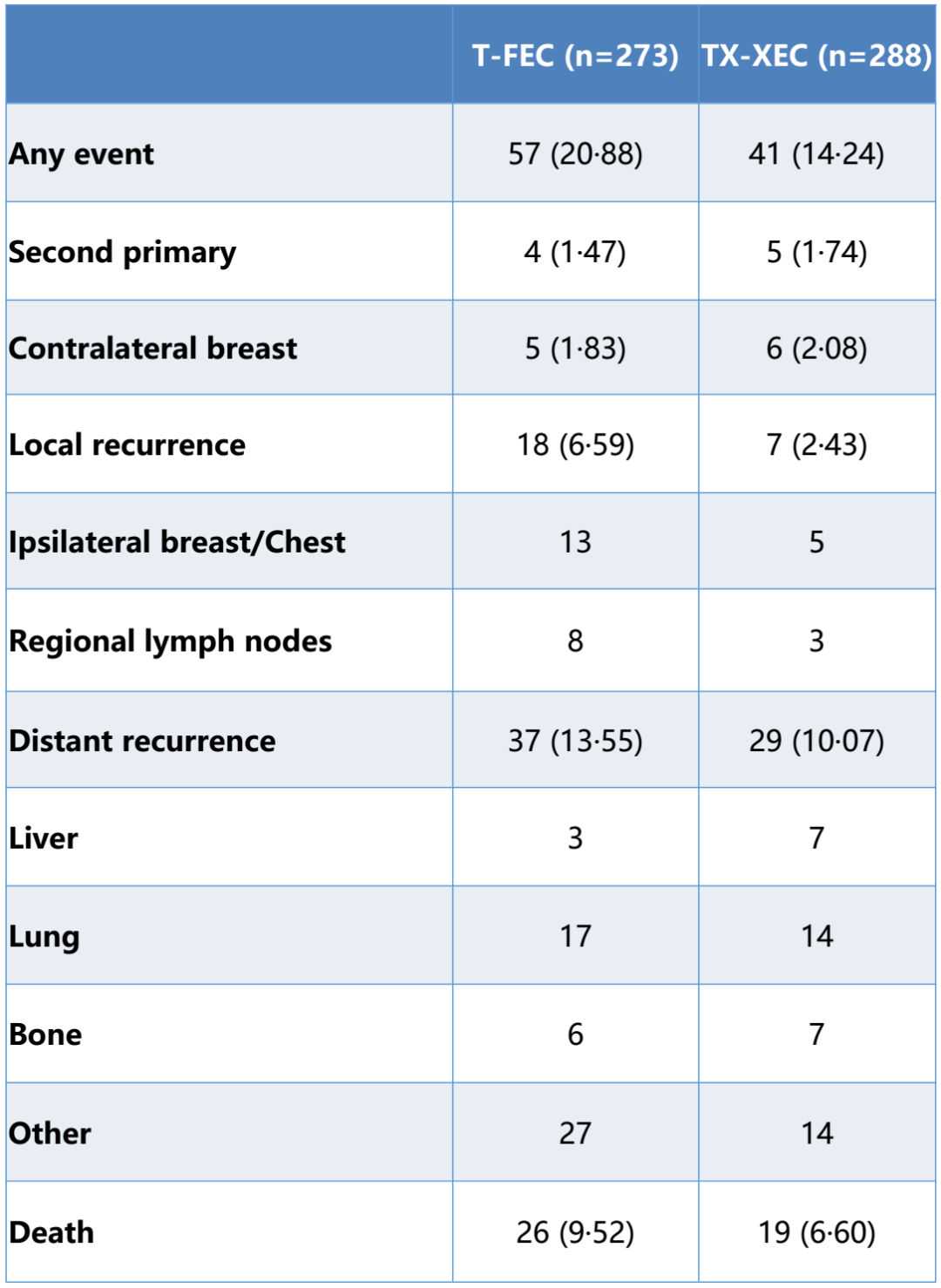
Task: Click the 18 (6·59) cell
Action: 575,445
